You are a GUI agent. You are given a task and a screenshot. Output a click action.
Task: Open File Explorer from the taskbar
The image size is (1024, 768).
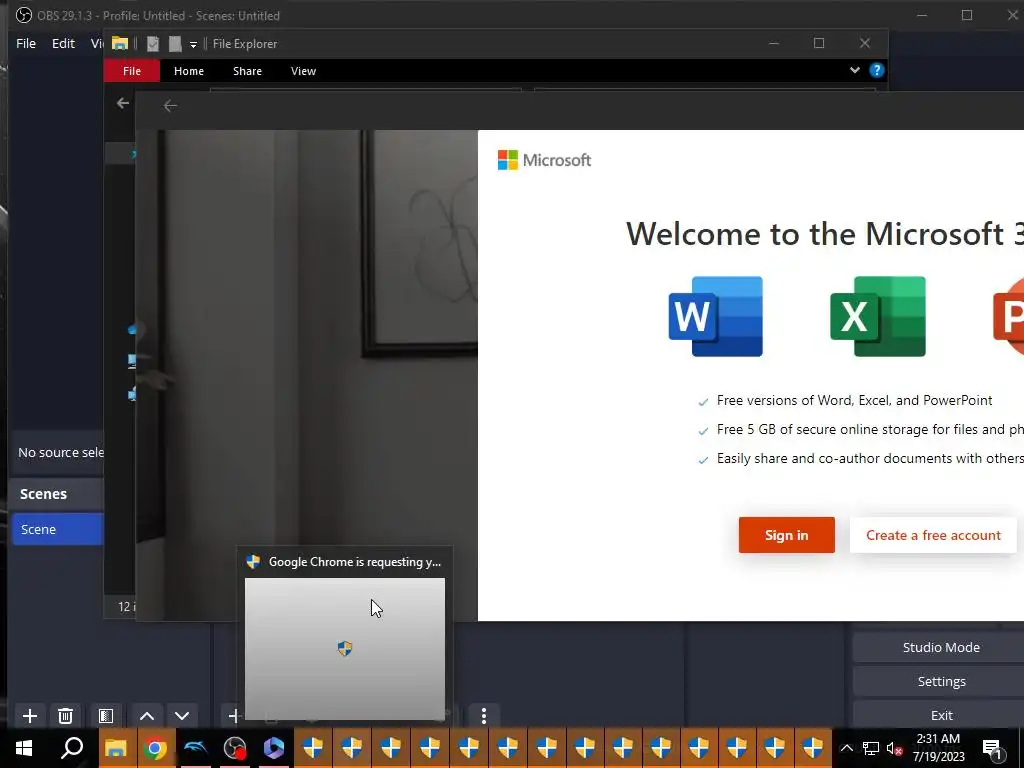116,748
